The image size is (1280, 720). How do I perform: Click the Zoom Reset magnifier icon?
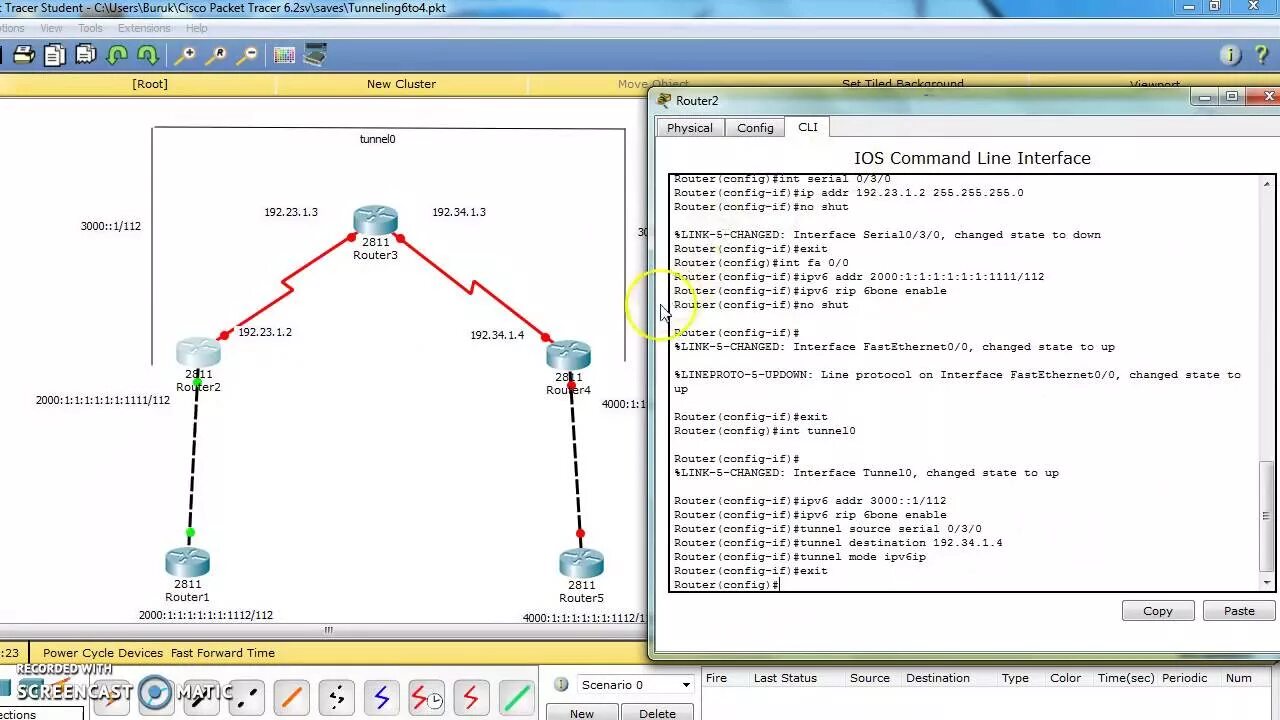[216, 55]
